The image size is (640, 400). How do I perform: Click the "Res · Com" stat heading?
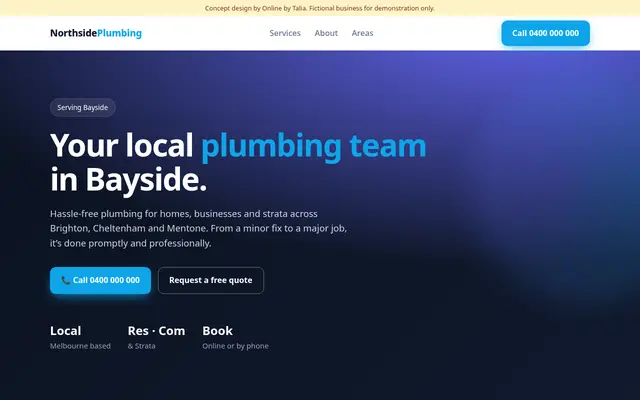pyautogui.click(x=156, y=331)
